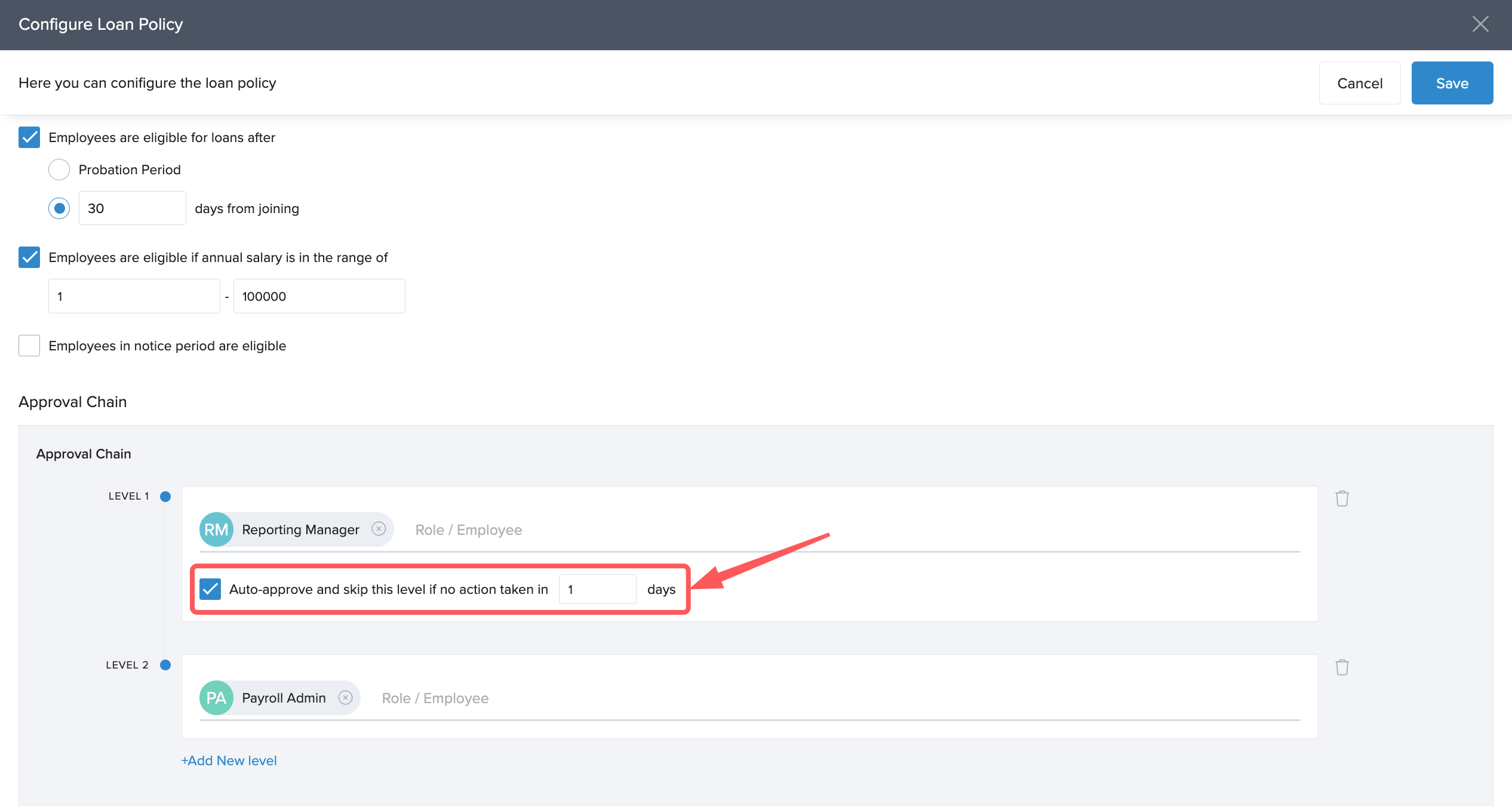Uncheck 'Employees are eligible for loans after'

29,137
